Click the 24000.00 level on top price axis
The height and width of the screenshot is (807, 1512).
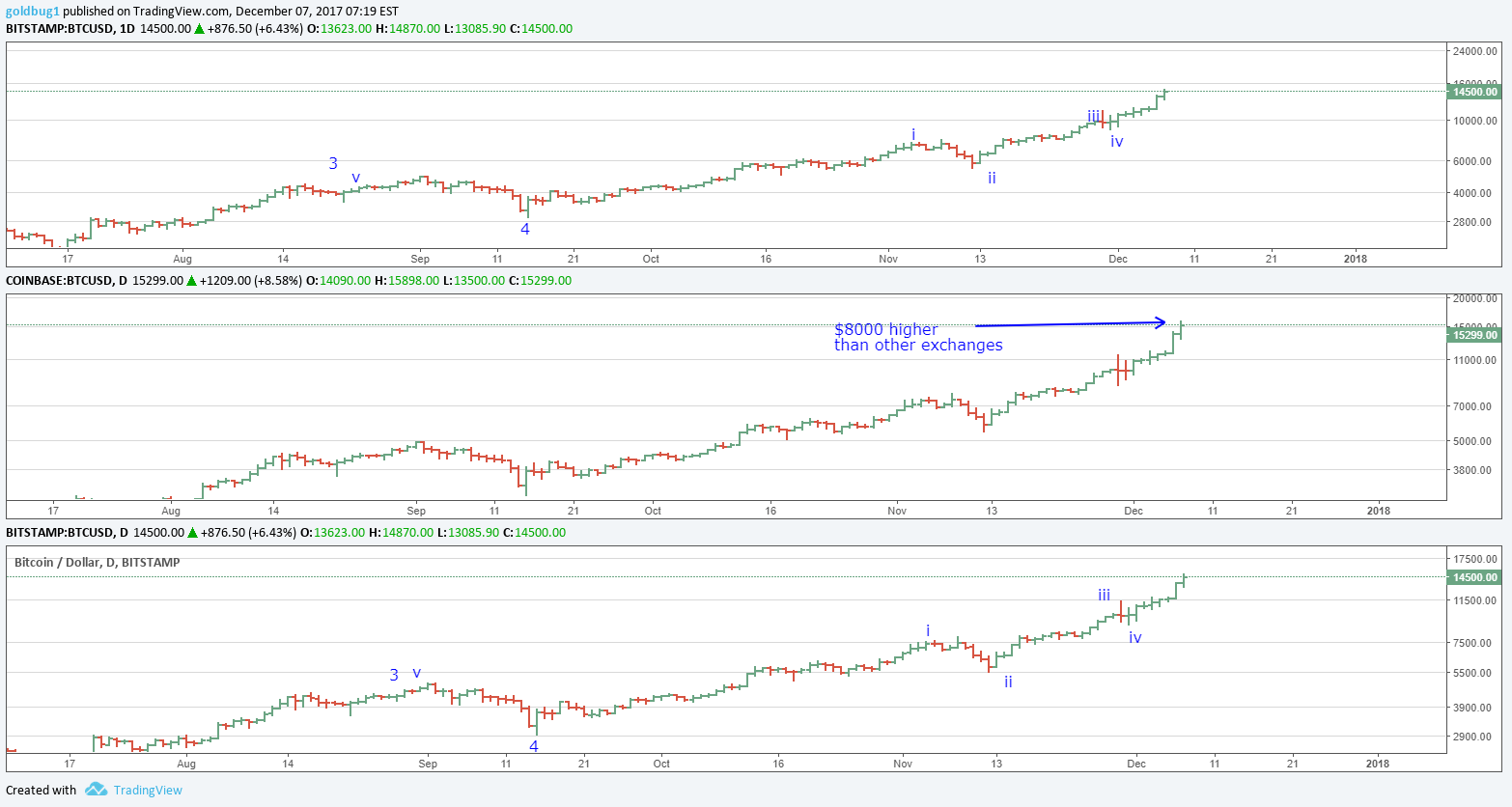click(1476, 51)
